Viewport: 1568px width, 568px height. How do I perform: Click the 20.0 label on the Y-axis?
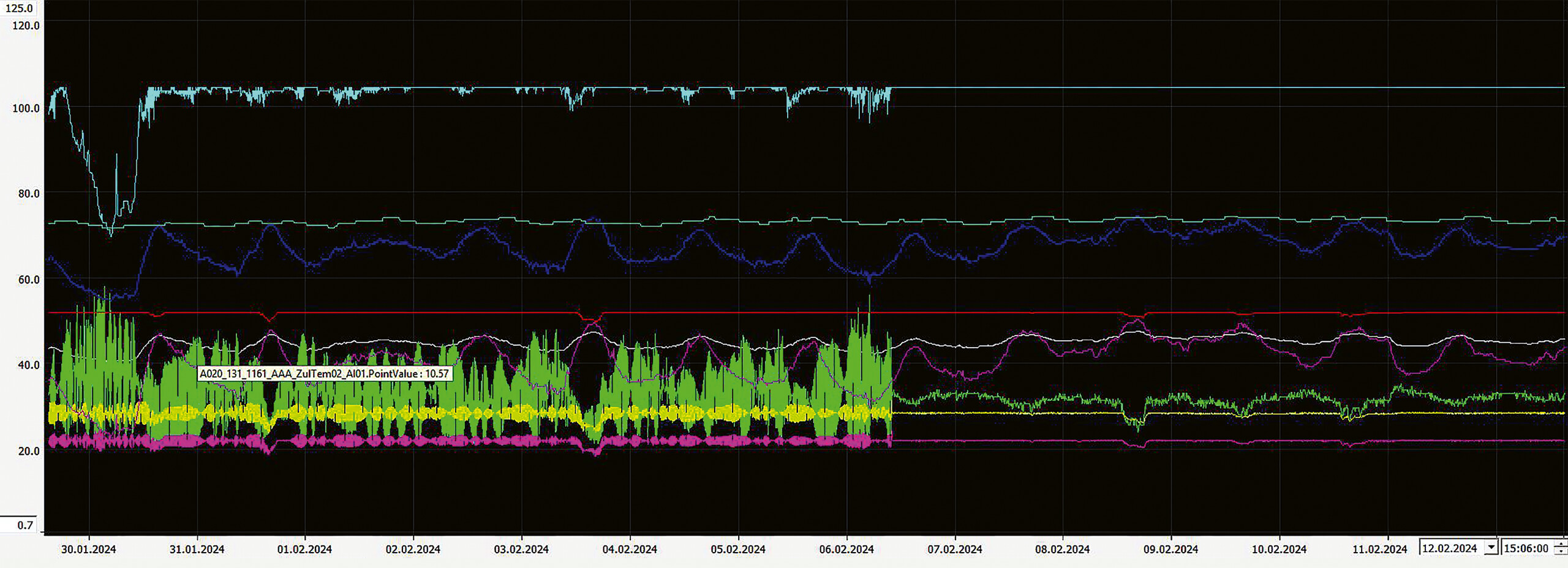[28, 451]
